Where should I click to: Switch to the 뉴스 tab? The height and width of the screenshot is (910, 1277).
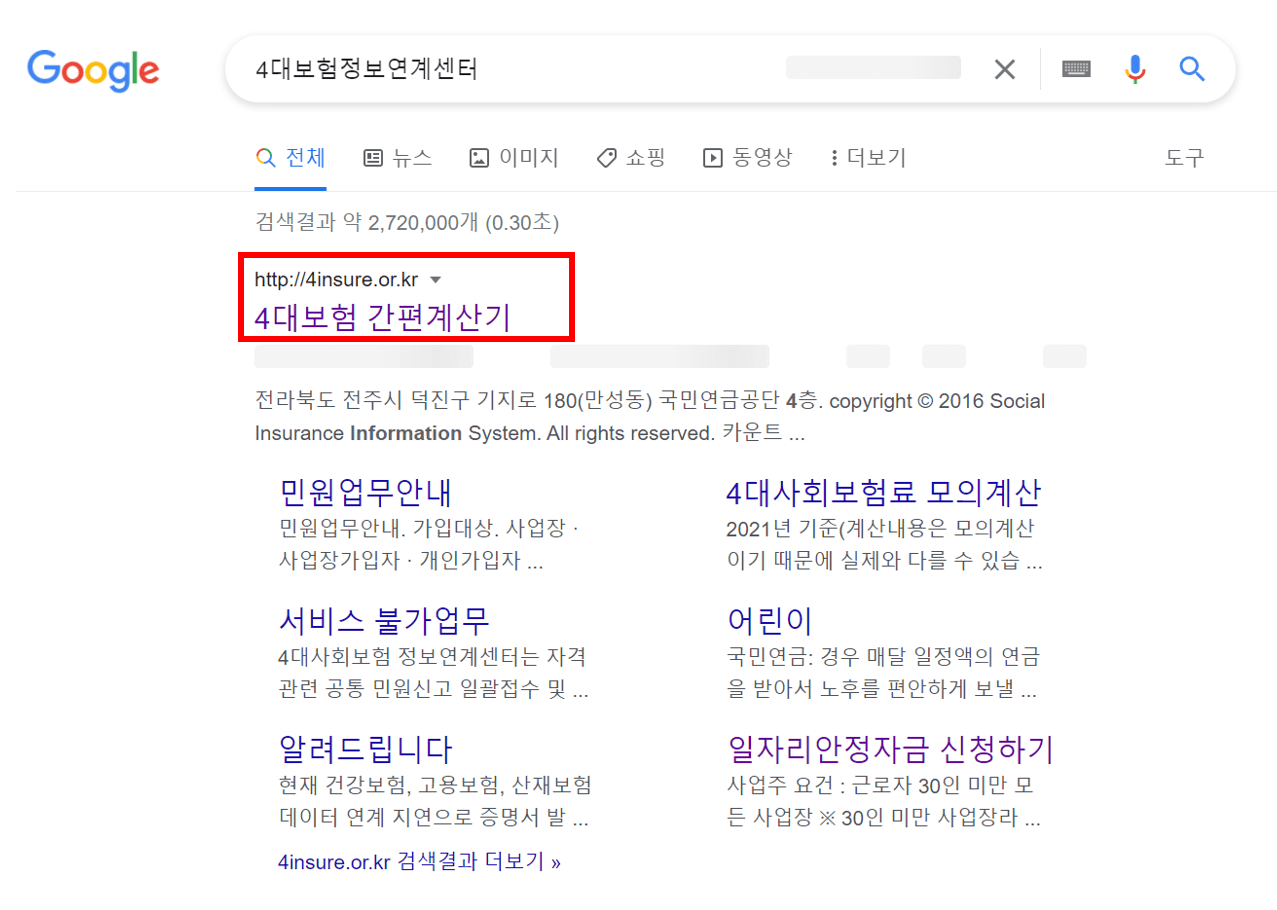point(397,158)
